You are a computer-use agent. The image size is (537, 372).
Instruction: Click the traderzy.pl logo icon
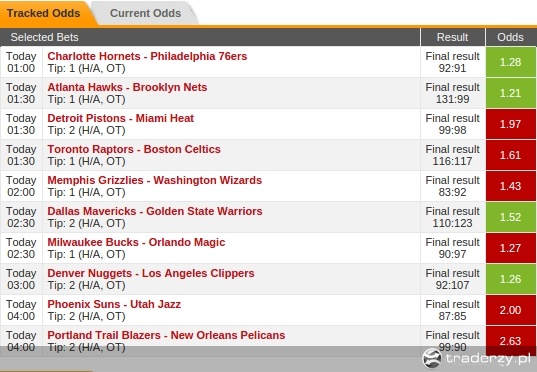[x=432, y=358]
